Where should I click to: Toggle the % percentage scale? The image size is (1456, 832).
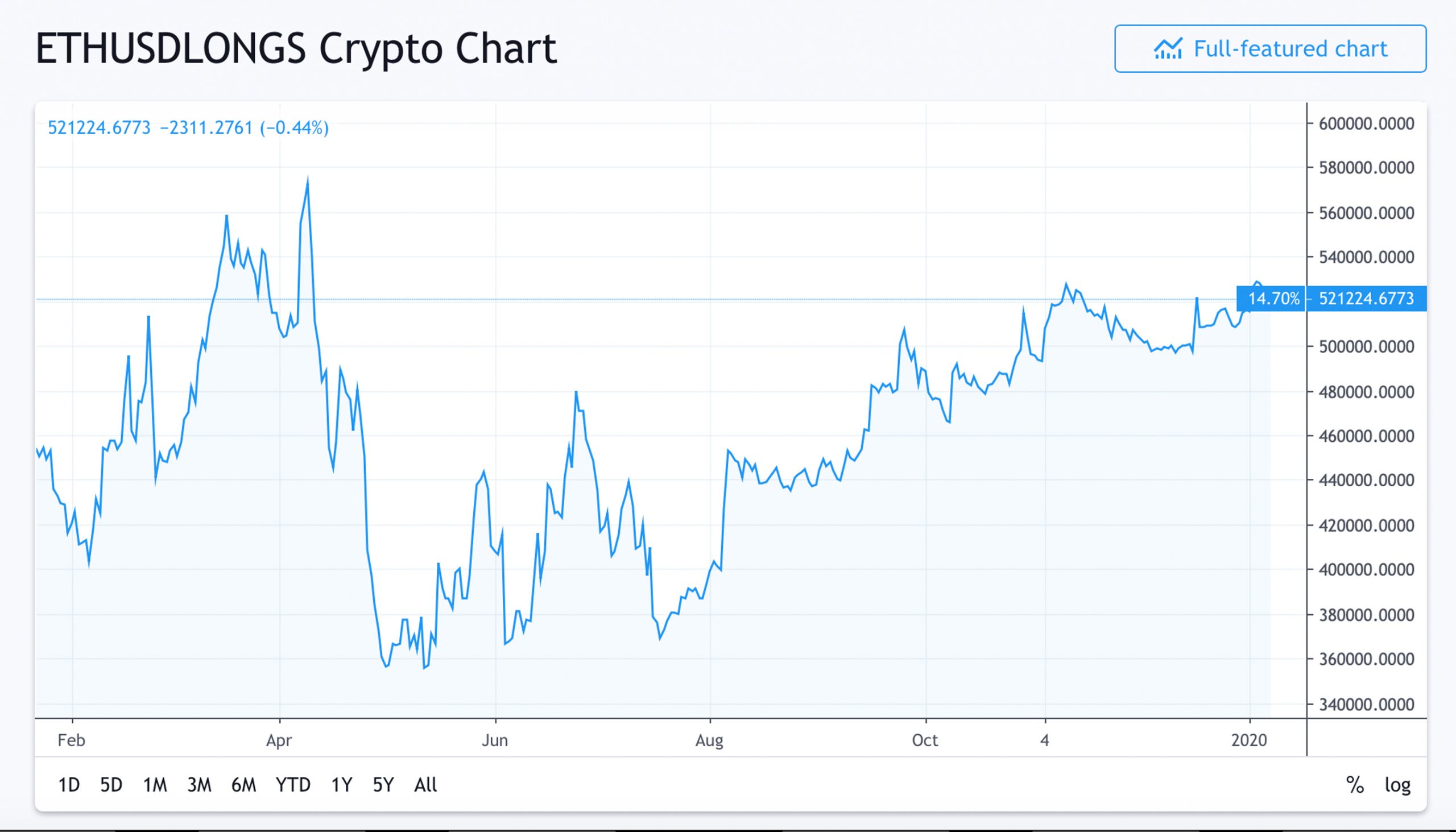coord(1355,785)
